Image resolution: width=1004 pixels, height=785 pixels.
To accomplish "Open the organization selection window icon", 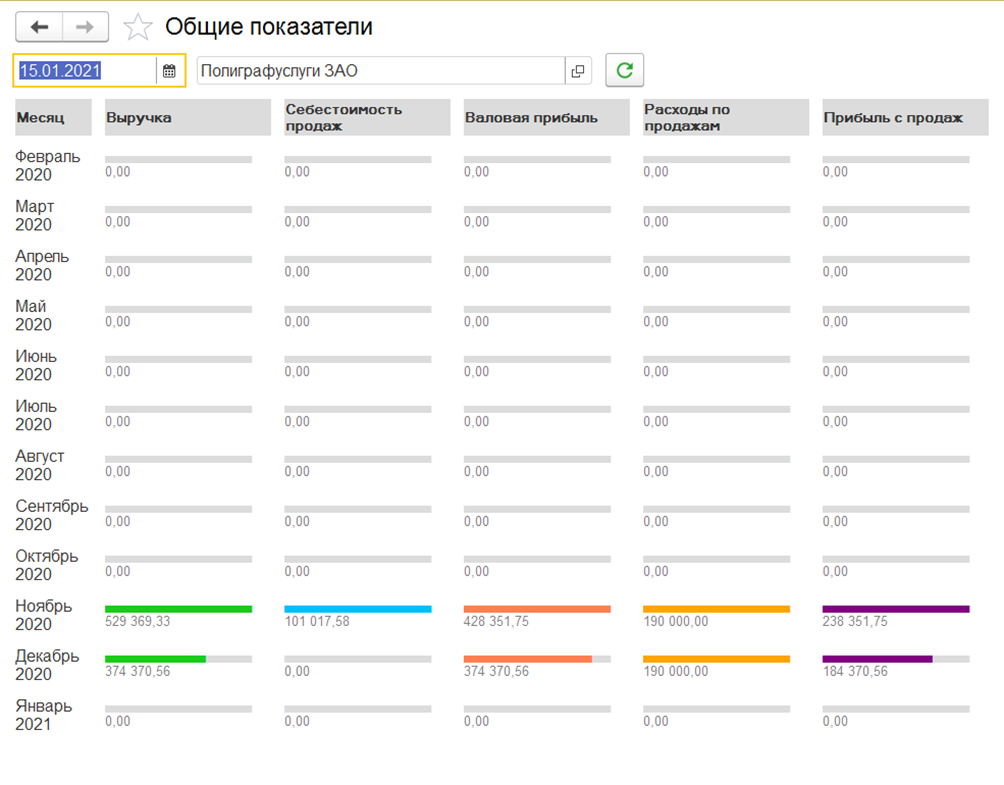I will tap(578, 71).
